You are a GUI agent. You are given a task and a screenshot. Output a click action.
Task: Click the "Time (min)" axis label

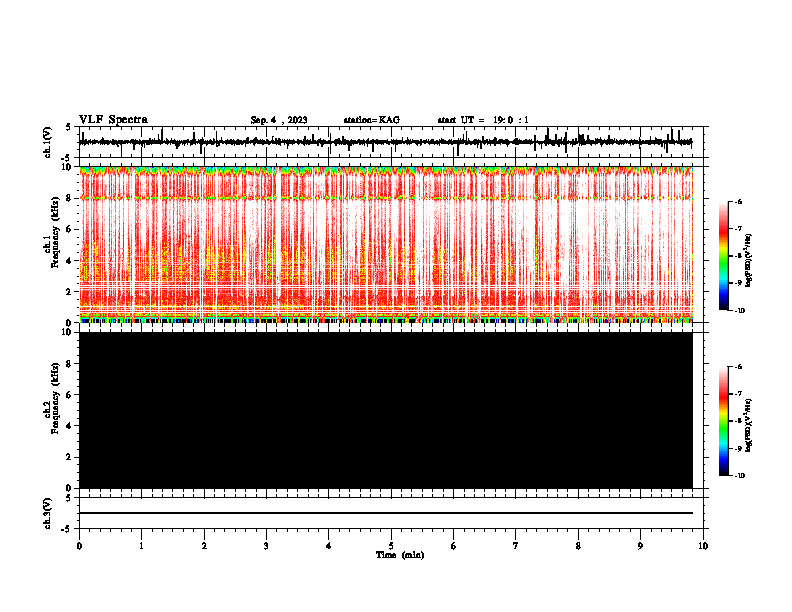point(400,555)
